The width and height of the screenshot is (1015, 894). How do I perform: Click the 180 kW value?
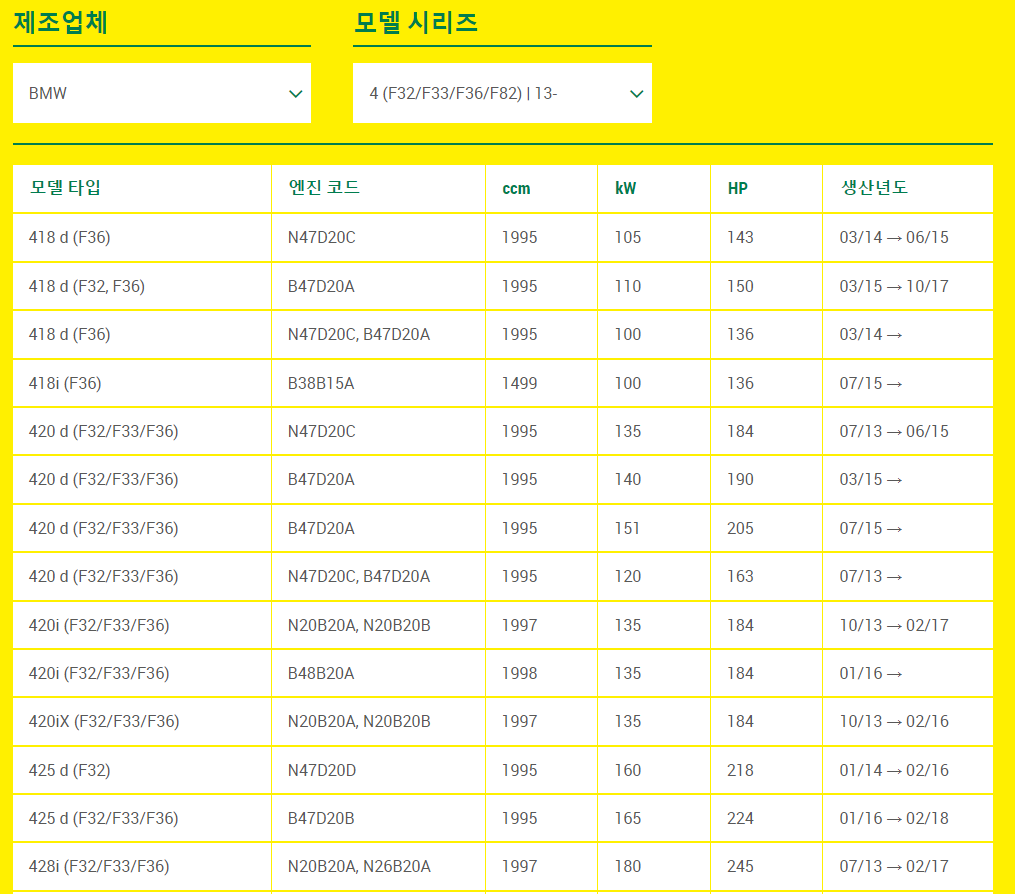point(628,866)
